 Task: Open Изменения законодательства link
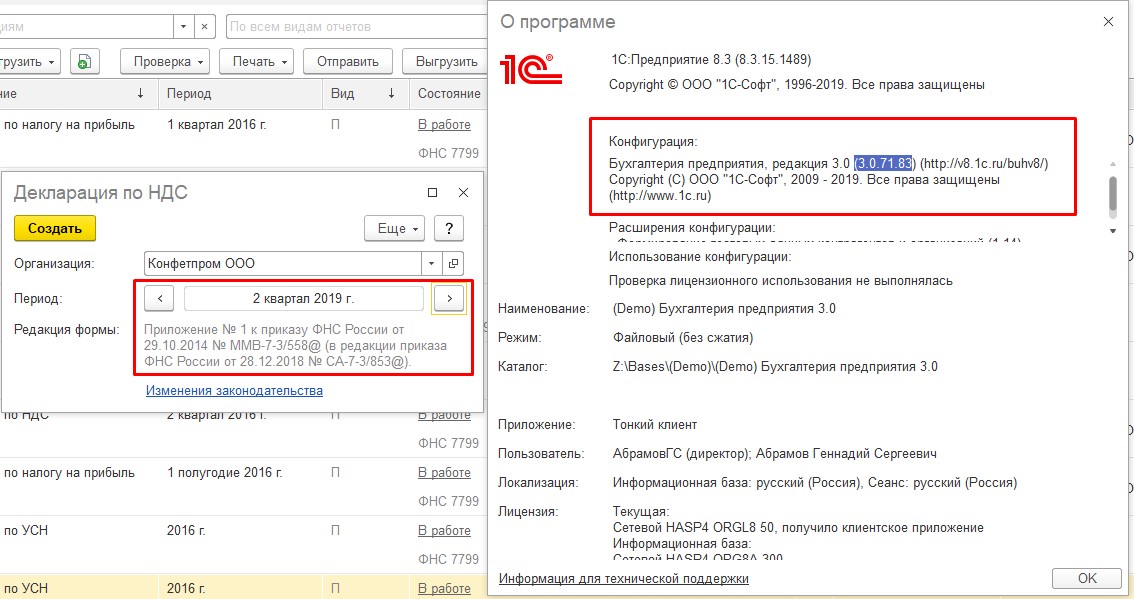click(x=234, y=391)
